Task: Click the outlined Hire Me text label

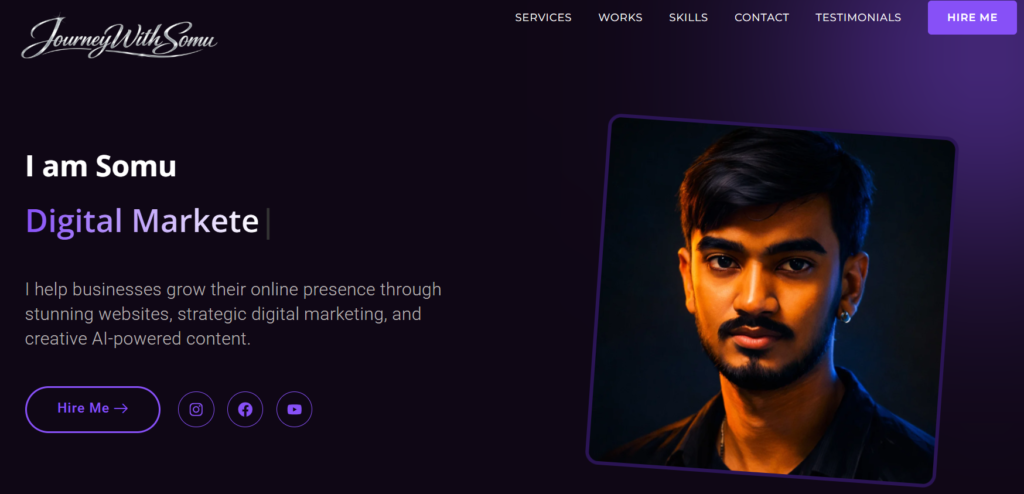Action: click(x=84, y=408)
